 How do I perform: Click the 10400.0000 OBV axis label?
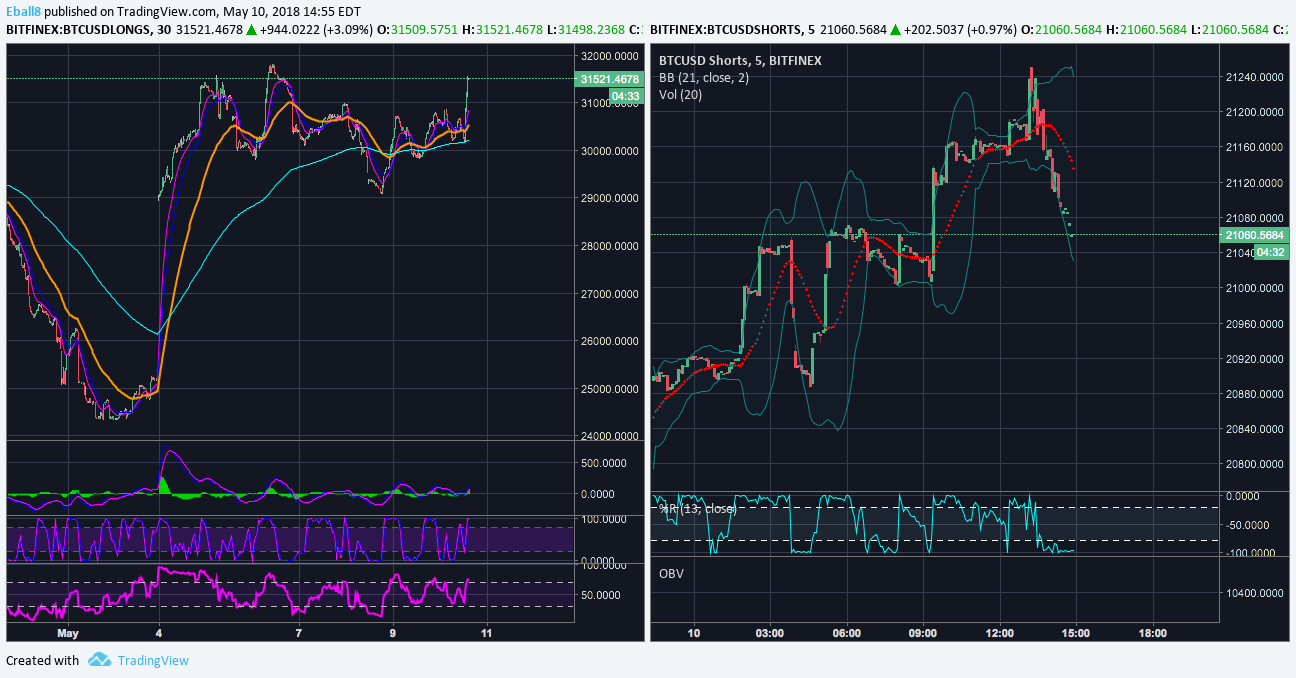coord(1256,593)
